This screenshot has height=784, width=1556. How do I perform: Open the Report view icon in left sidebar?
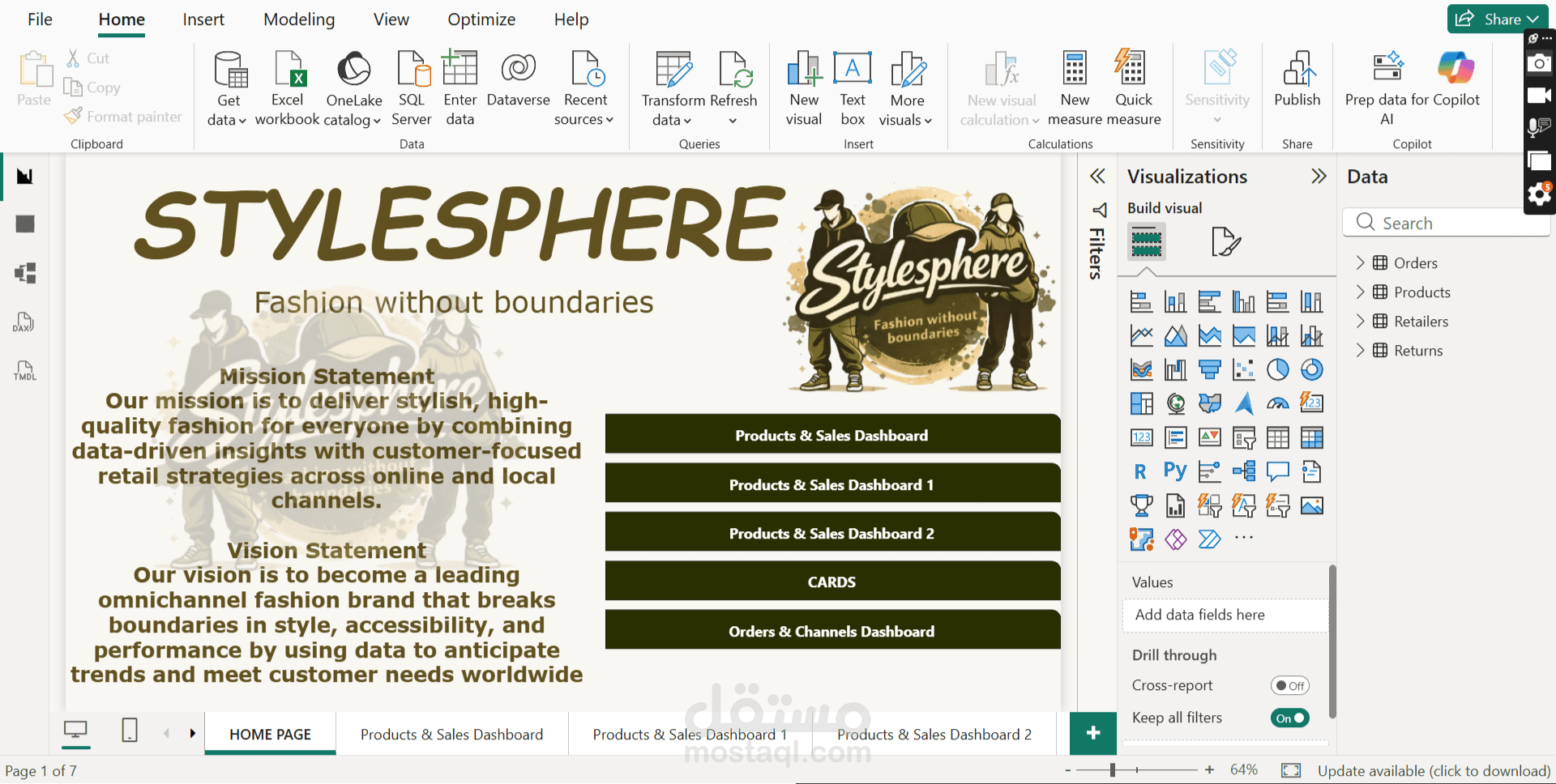pyautogui.click(x=25, y=177)
